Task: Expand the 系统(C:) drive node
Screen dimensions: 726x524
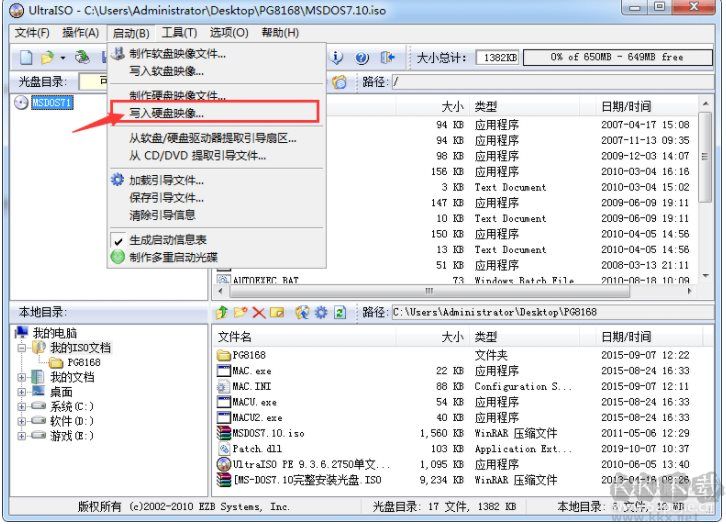Action: pyautogui.click(x=21, y=407)
